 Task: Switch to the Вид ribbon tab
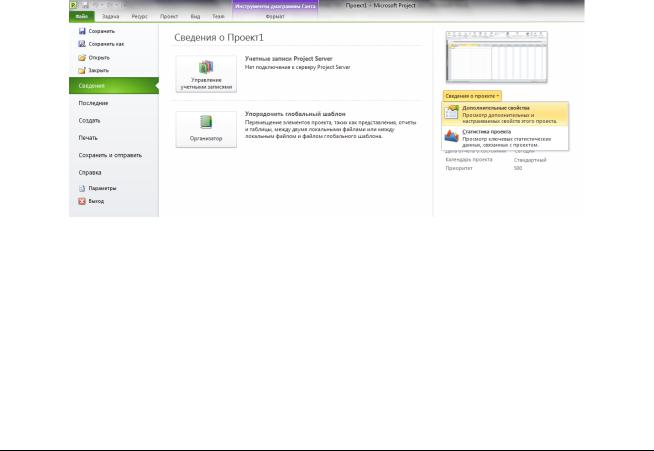click(195, 16)
